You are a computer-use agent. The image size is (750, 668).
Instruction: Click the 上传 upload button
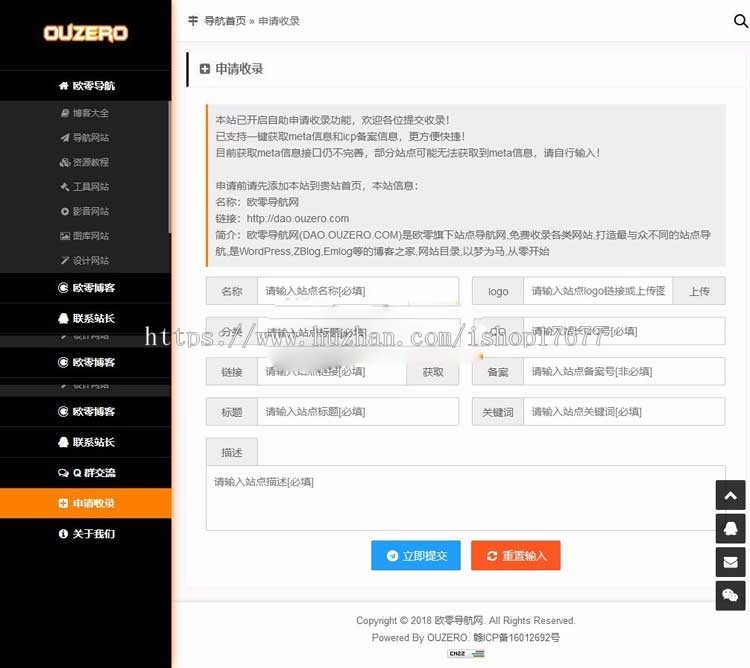[699, 291]
